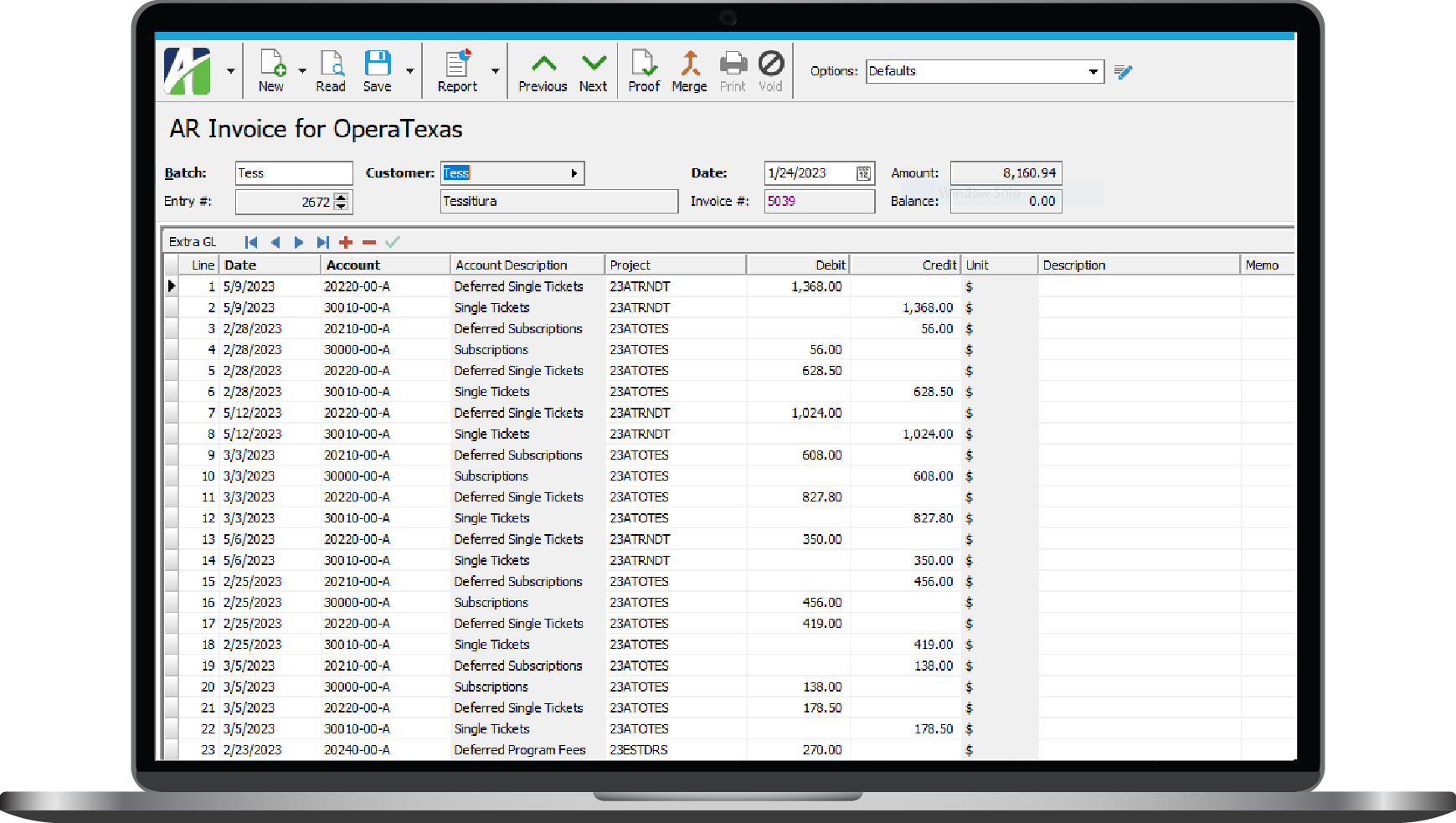The width and height of the screenshot is (1456, 823).
Task: Click the Debit column header
Action: point(796,265)
